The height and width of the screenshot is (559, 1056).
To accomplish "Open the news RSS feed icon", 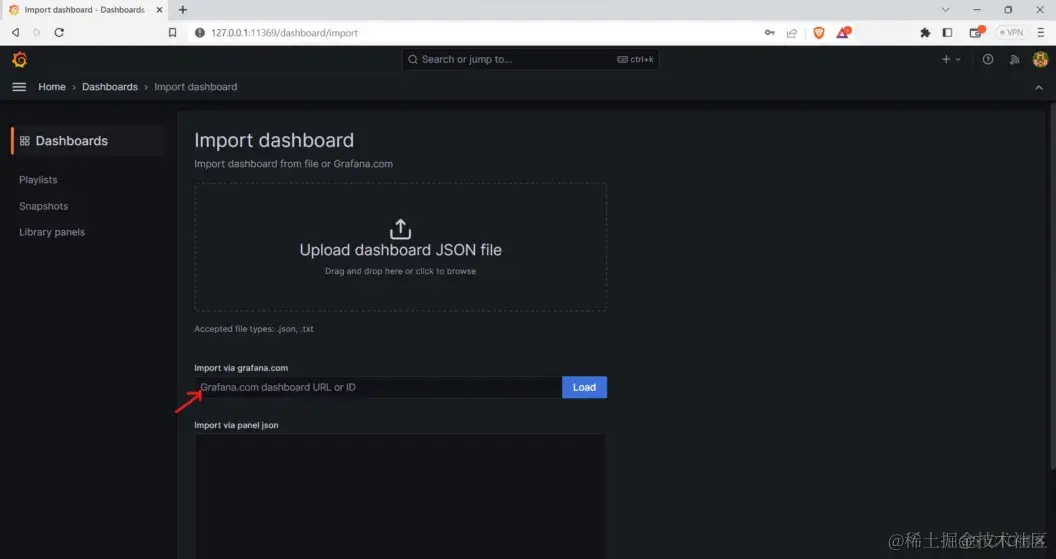I will pyautogui.click(x=1014, y=59).
